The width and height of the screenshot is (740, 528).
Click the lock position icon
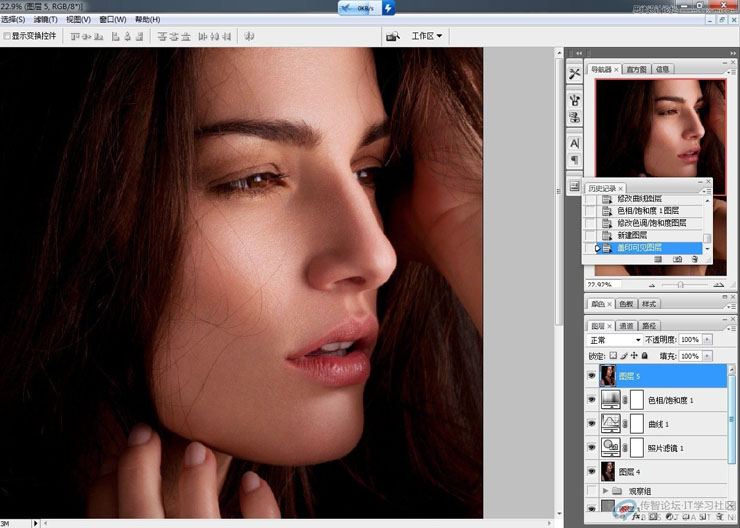point(634,356)
